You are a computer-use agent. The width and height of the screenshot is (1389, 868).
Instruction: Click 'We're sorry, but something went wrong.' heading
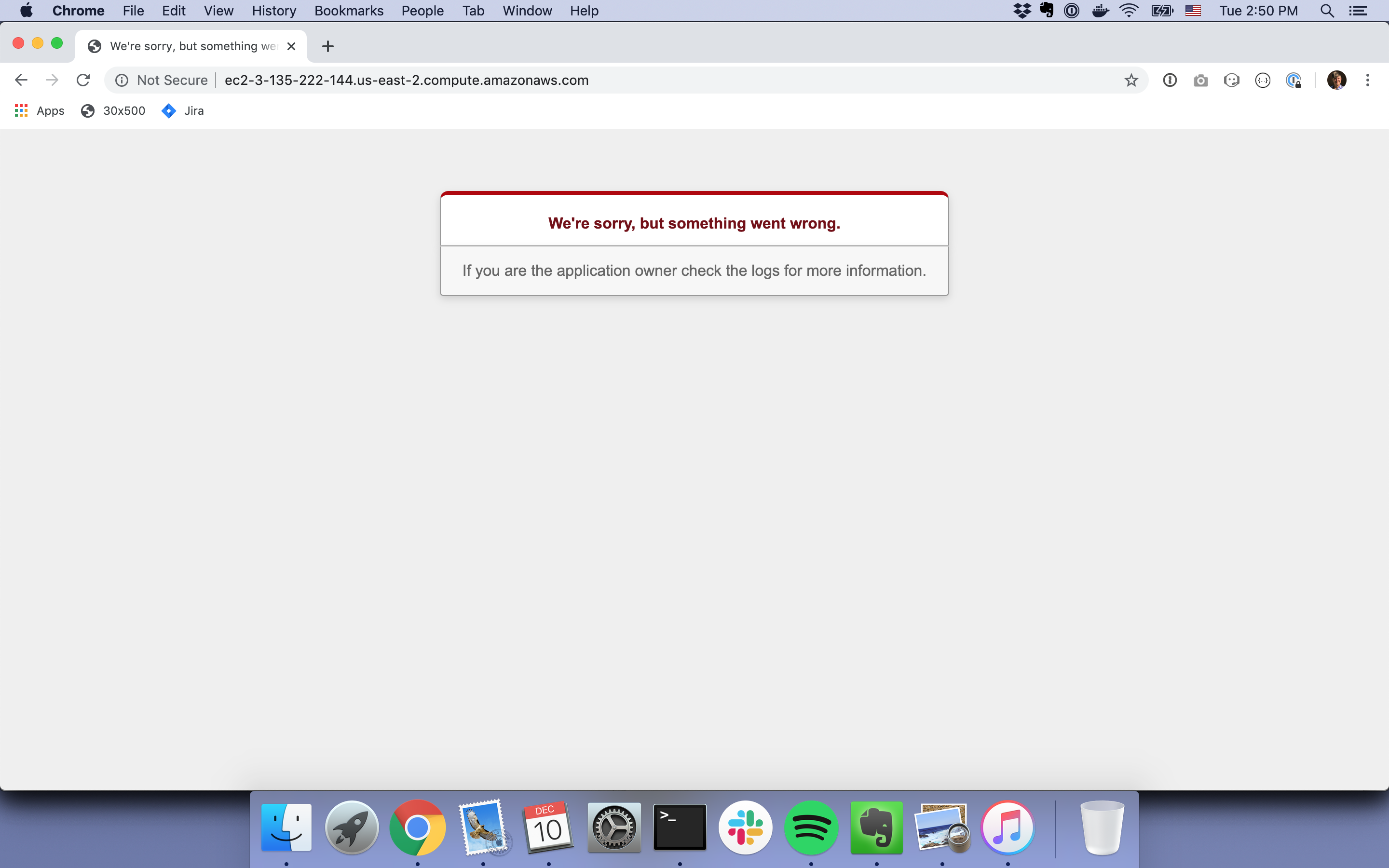pos(694,223)
